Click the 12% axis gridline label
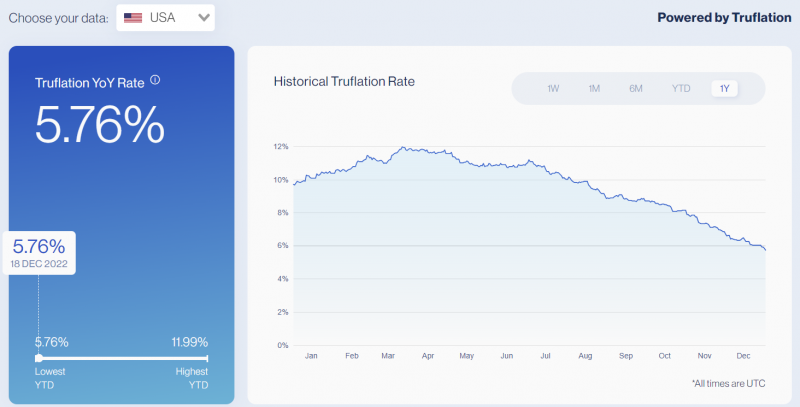The width and height of the screenshot is (800, 407). pos(281,147)
